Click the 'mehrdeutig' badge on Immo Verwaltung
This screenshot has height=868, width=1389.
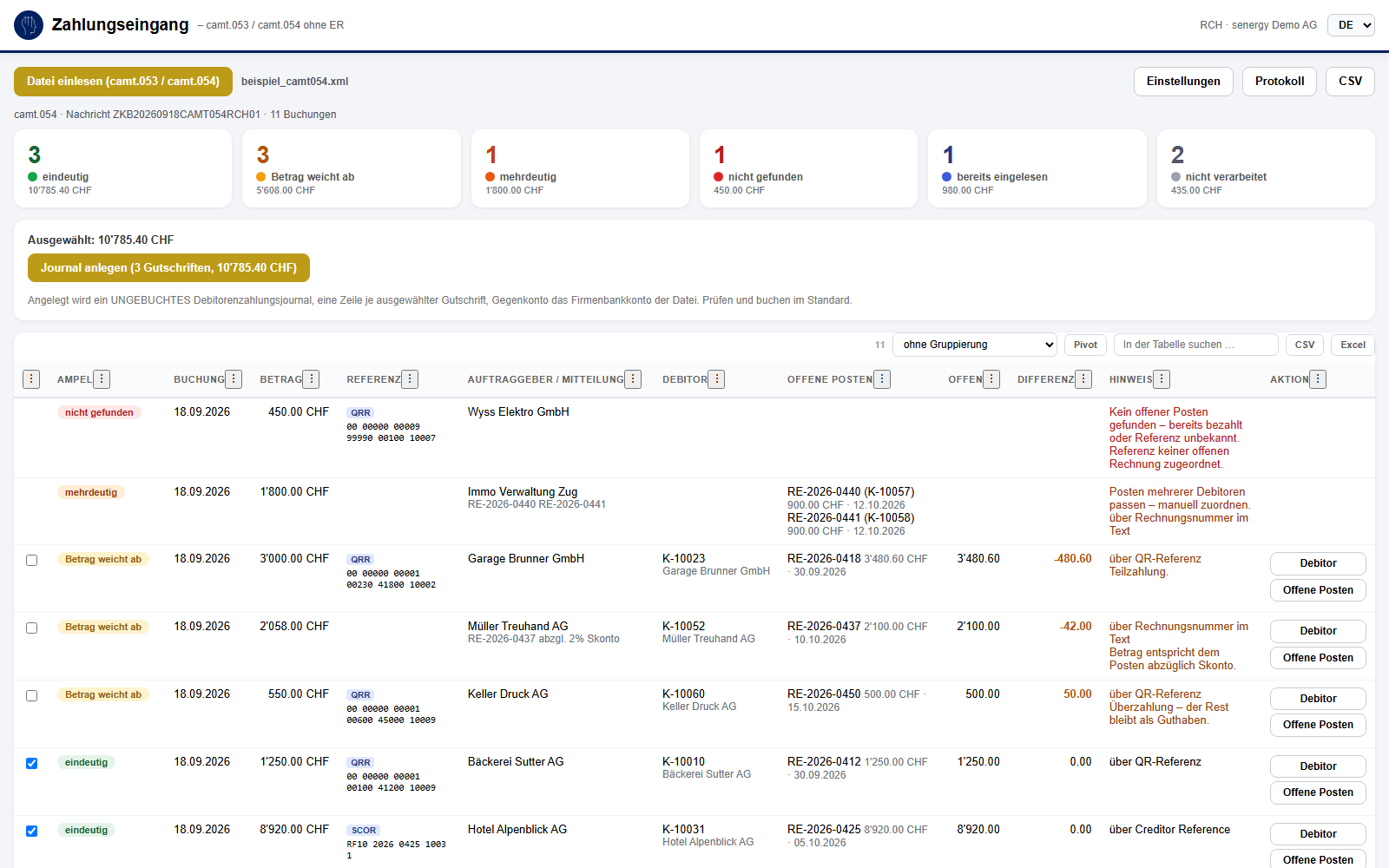(91, 492)
